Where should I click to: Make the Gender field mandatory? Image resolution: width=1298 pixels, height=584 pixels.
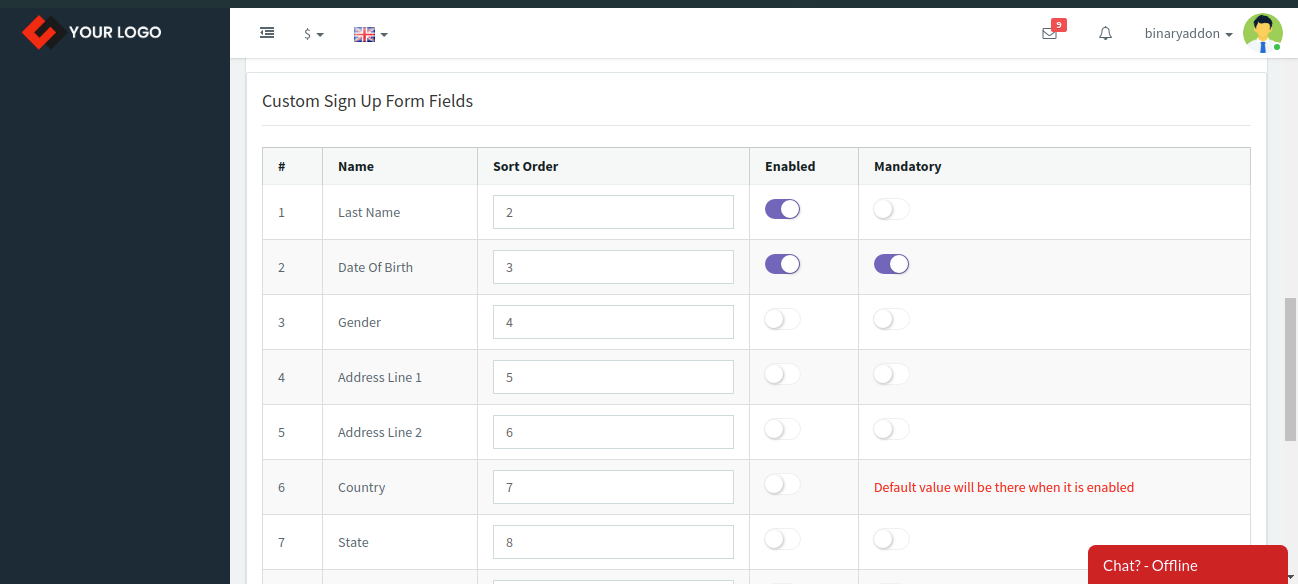[x=891, y=319]
